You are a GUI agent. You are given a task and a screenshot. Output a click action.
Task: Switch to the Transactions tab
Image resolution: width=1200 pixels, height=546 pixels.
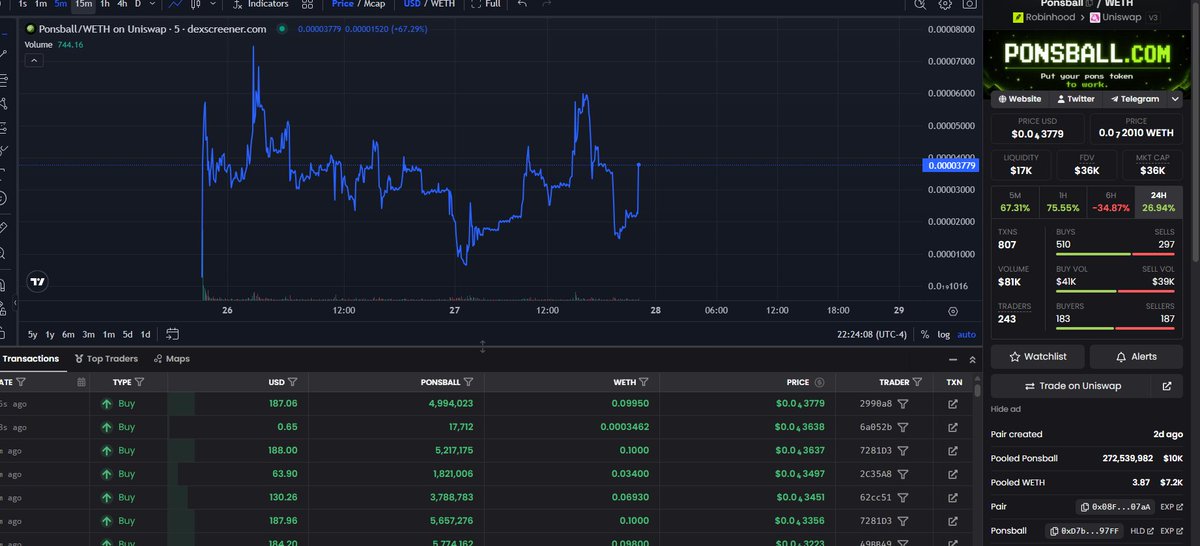(30, 358)
